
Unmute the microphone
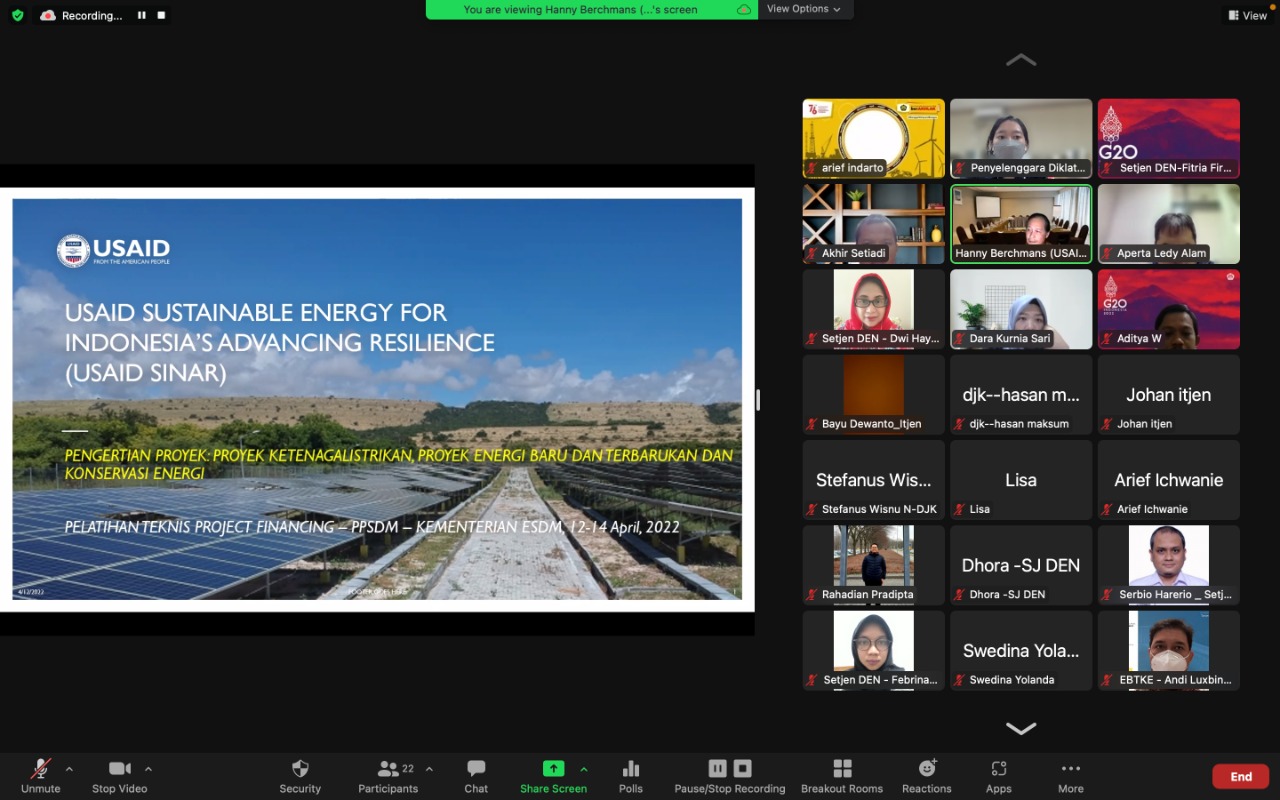(x=40, y=775)
